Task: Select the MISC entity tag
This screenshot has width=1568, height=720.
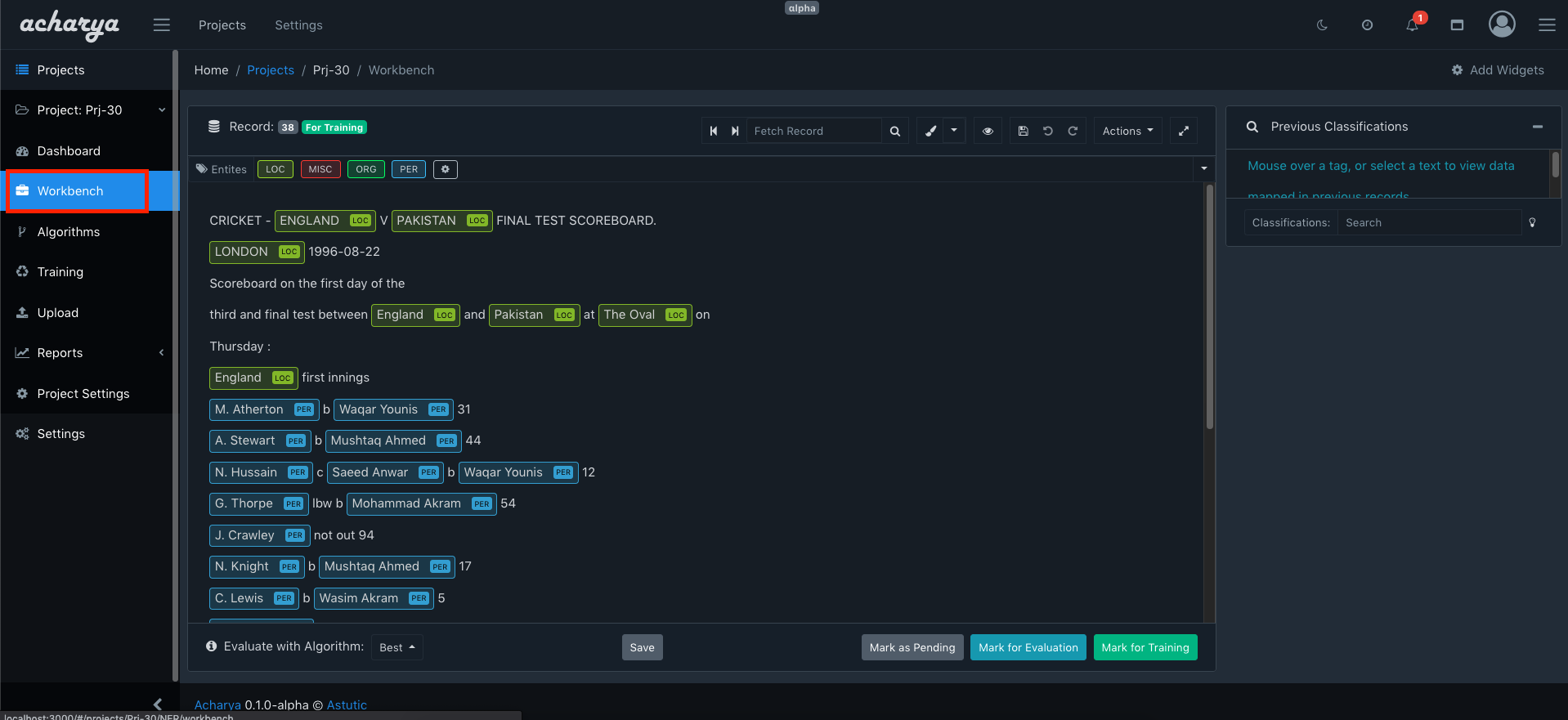Action: (x=320, y=169)
